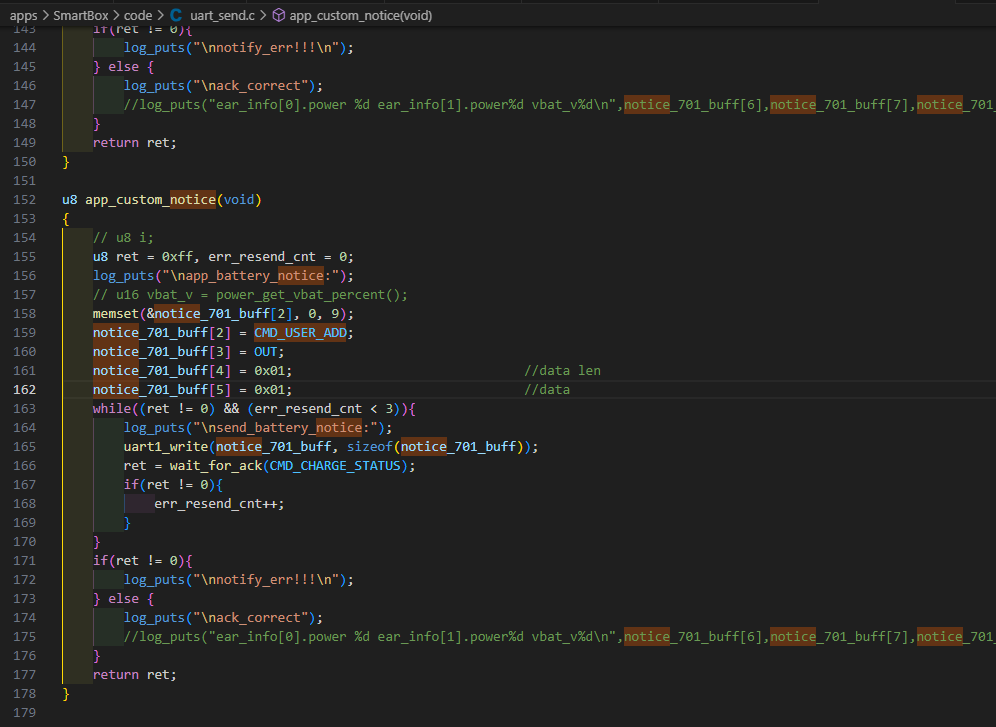Screen dimensions: 996x727
Task: Click the "\nsend_battery_notice:" string
Action: point(285,427)
